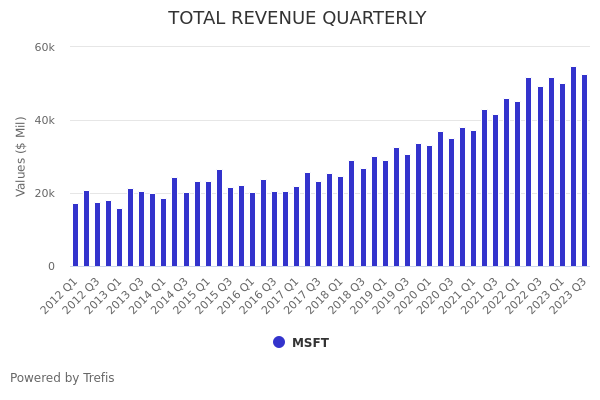The width and height of the screenshot is (600, 400).
Task: Click the Total Revenue Quarterly chart title
Action: pos(297,18)
